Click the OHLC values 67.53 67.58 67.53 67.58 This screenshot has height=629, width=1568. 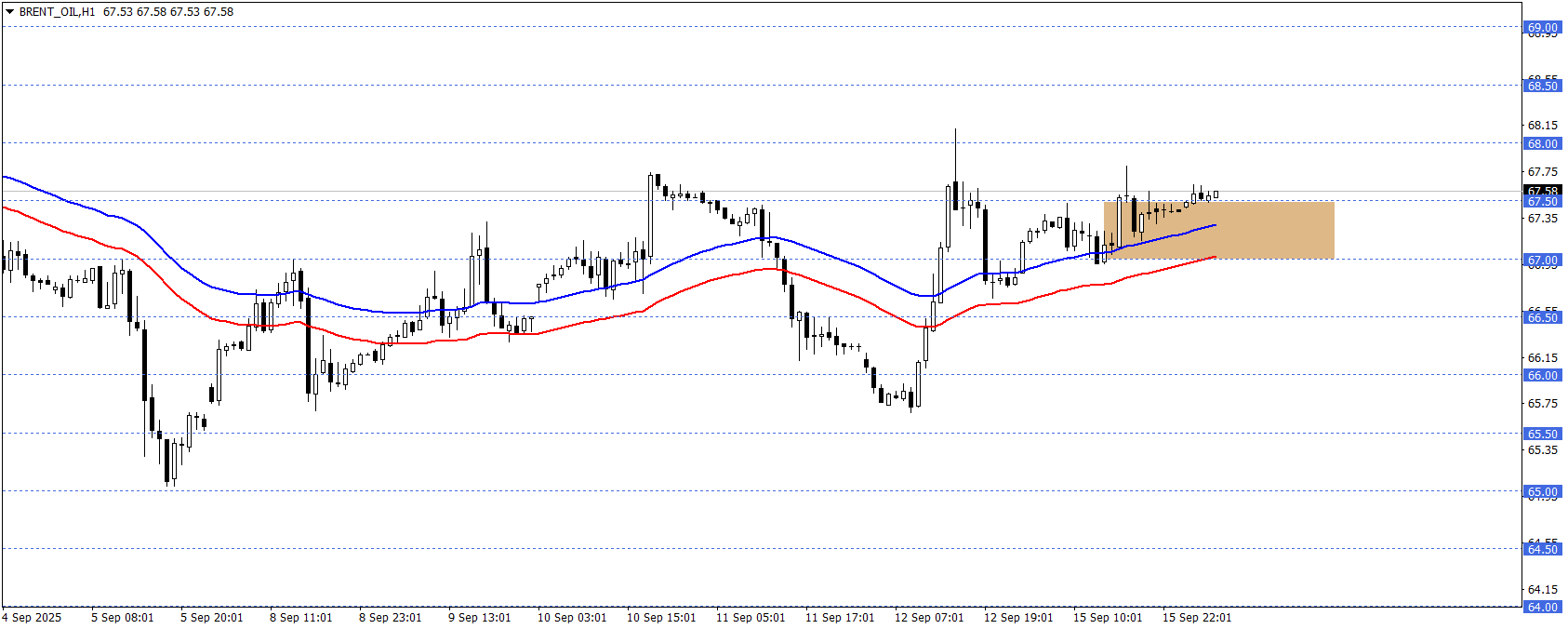pos(168,12)
